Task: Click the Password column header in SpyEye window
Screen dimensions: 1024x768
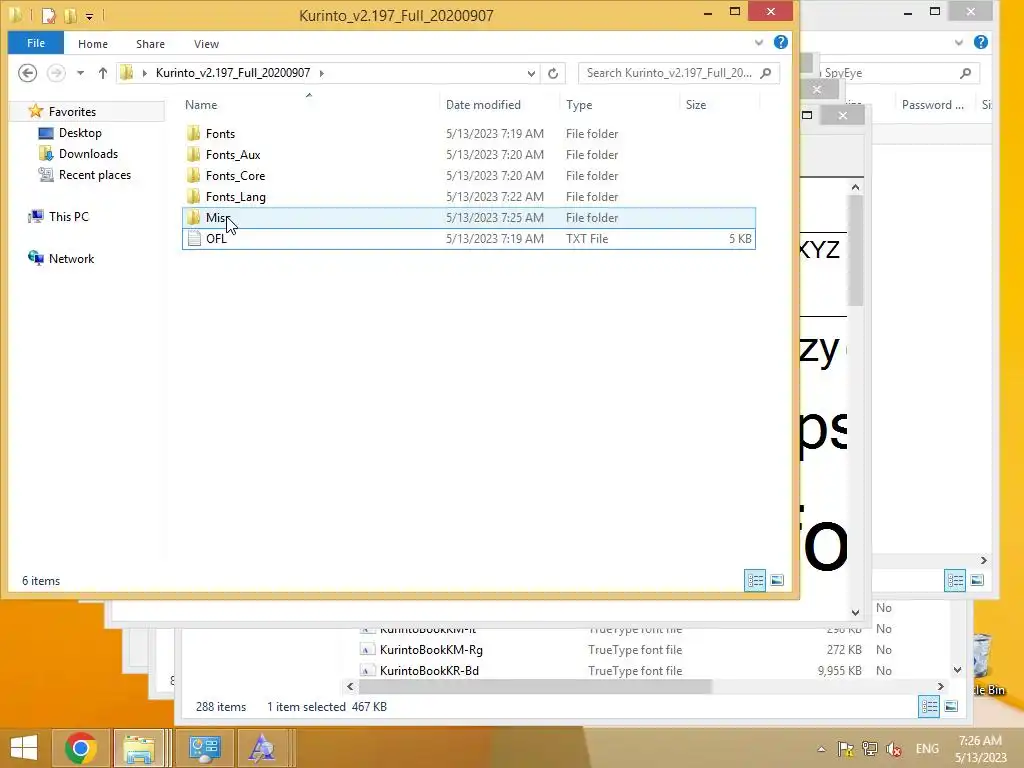Action: pyautogui.click(x=933, y=104)
